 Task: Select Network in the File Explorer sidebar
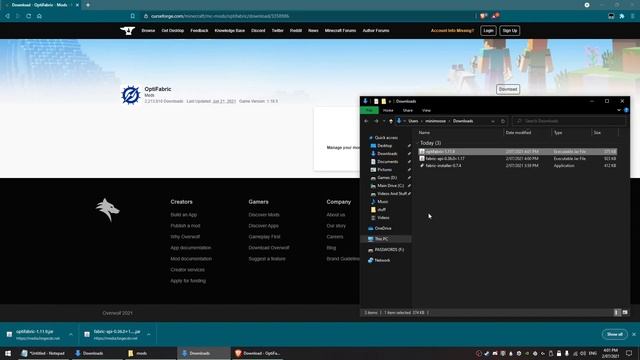382,260
